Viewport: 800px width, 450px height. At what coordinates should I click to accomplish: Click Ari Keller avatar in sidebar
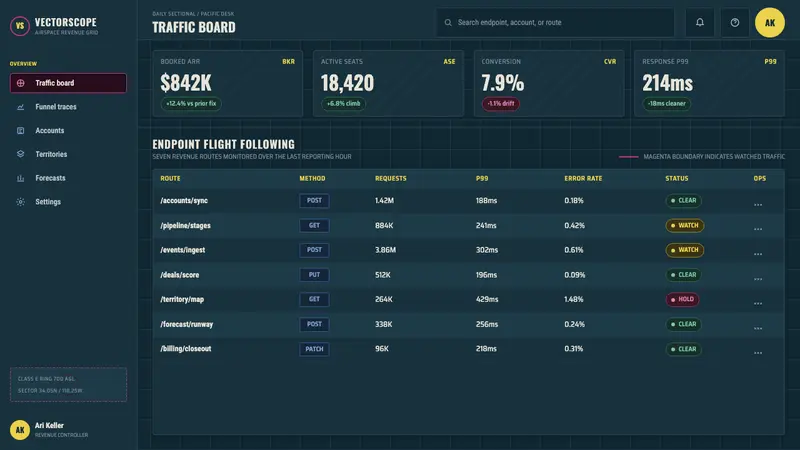tap(19, 430)
